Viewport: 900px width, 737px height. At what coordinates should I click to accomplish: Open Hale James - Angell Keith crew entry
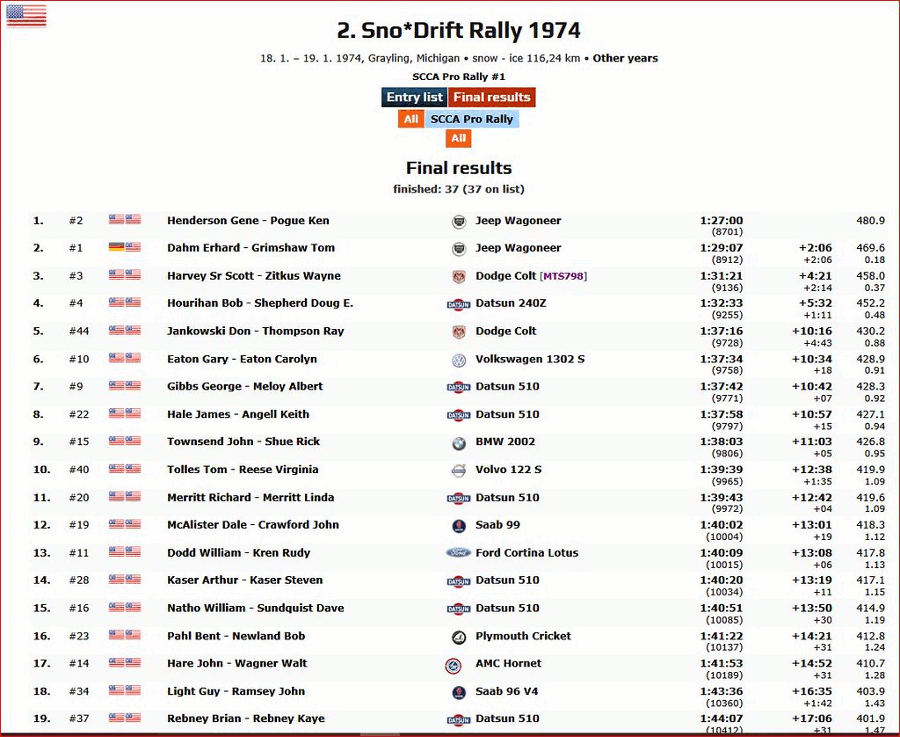238,414
